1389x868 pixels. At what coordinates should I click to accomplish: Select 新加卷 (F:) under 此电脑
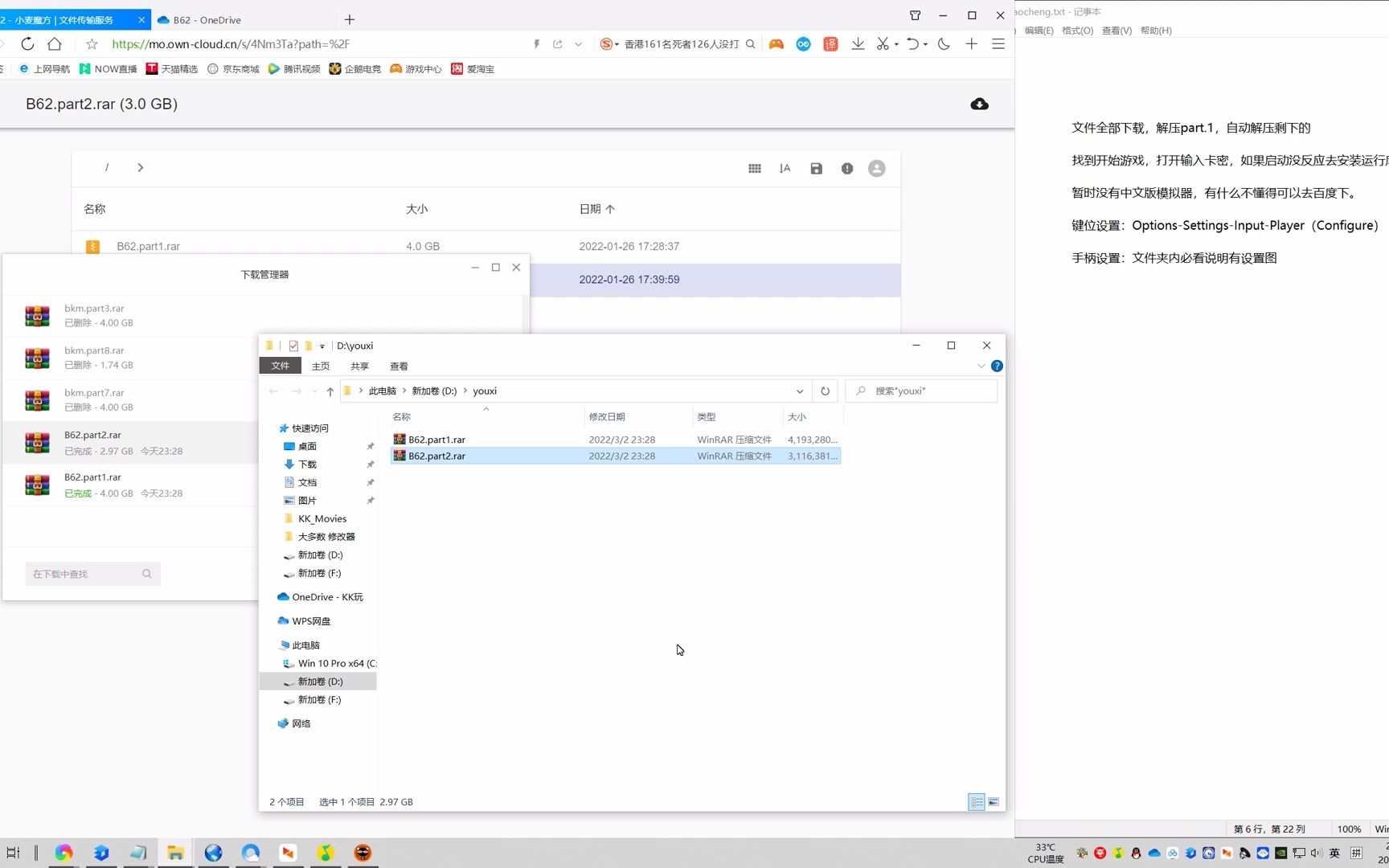coord(319,700)
